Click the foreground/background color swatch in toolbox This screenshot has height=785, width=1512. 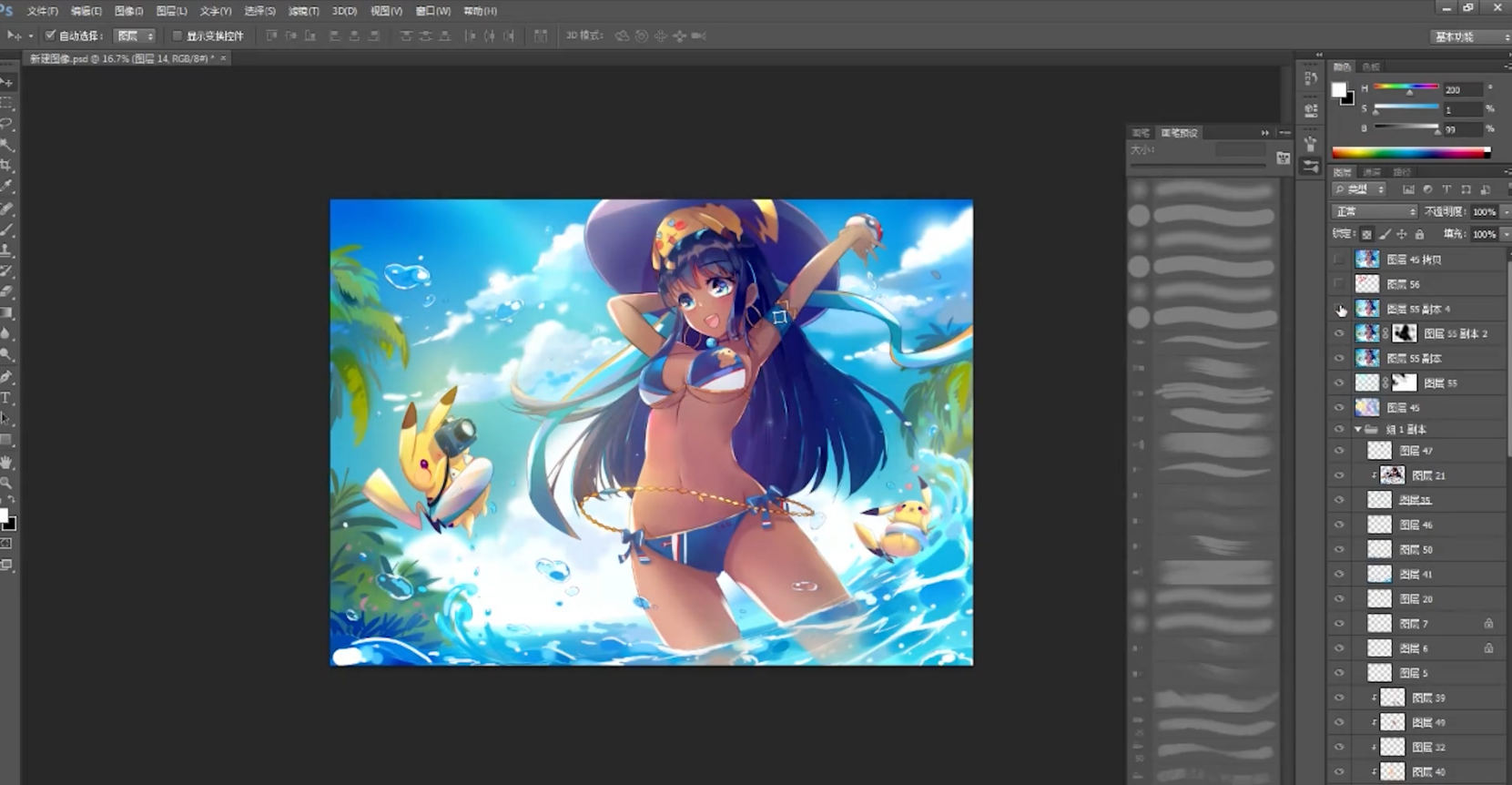point(7,520)
